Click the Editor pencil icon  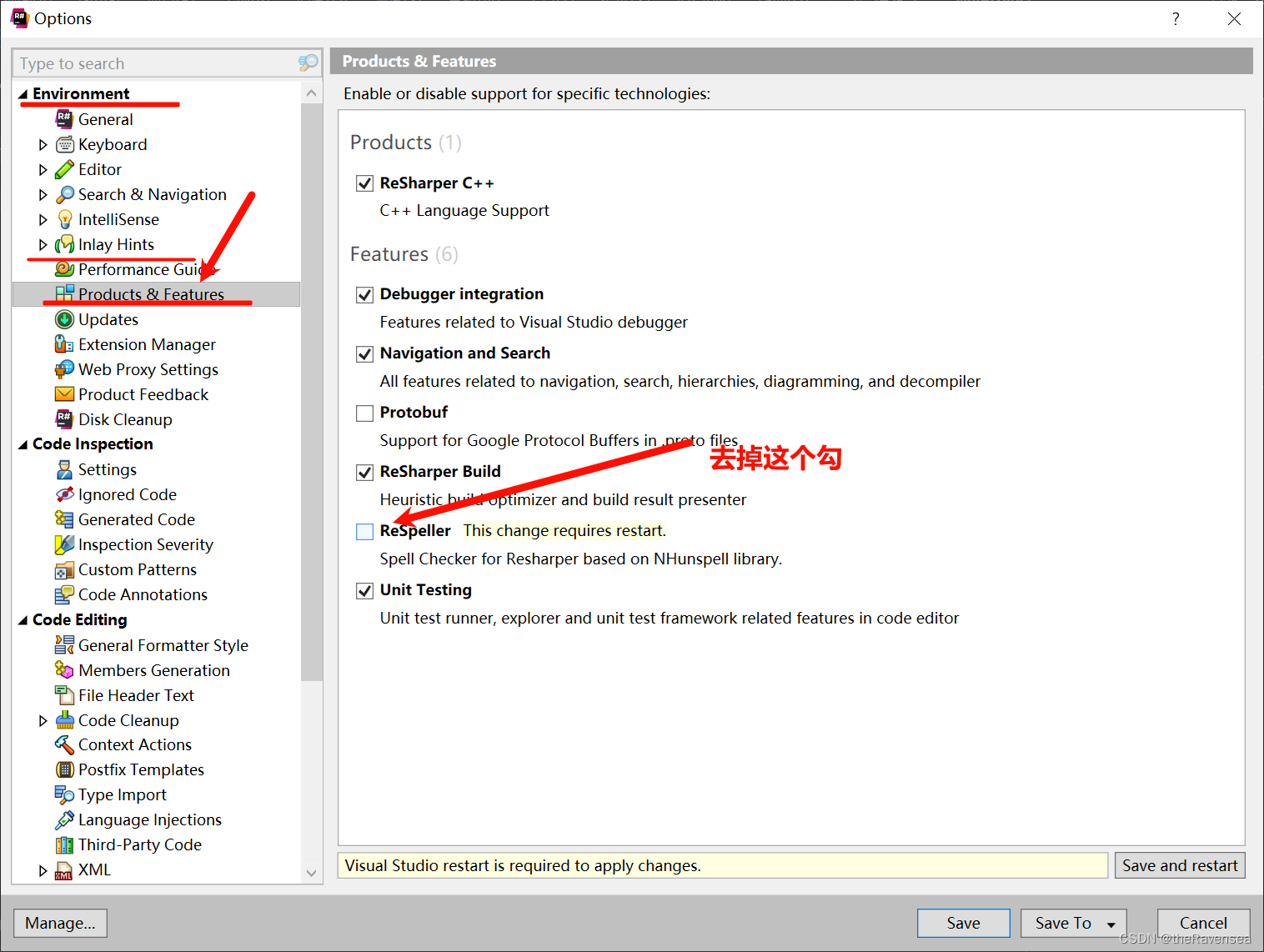[64, 169]
